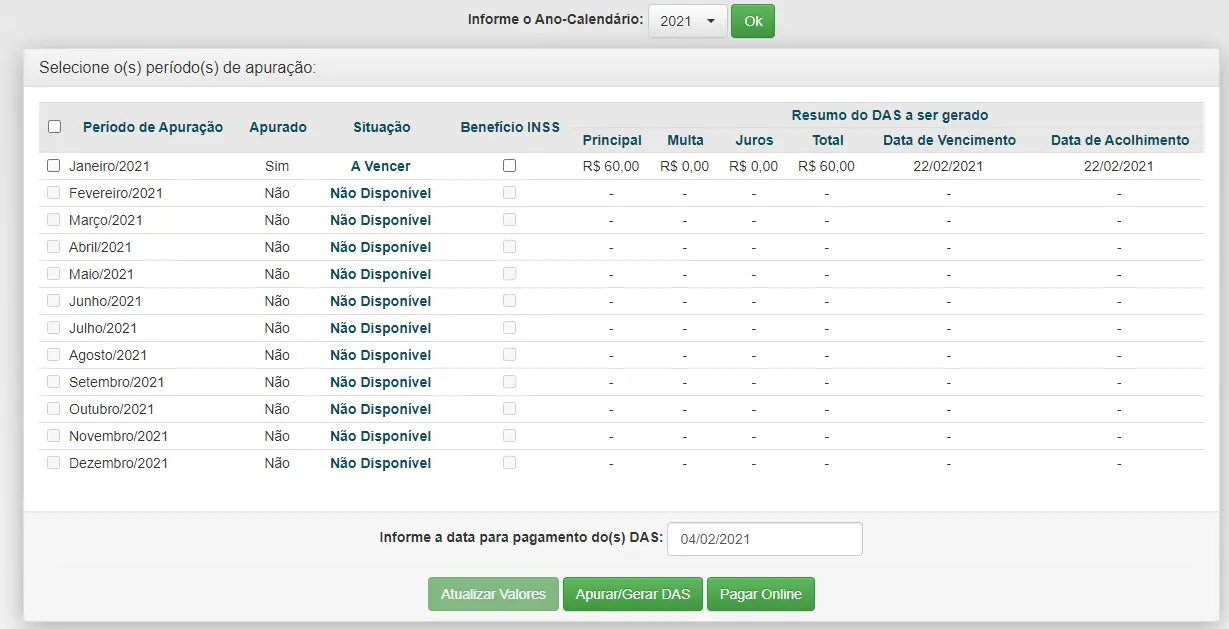Click the Fevereiro/2021 period checkbox

(54, 193)
